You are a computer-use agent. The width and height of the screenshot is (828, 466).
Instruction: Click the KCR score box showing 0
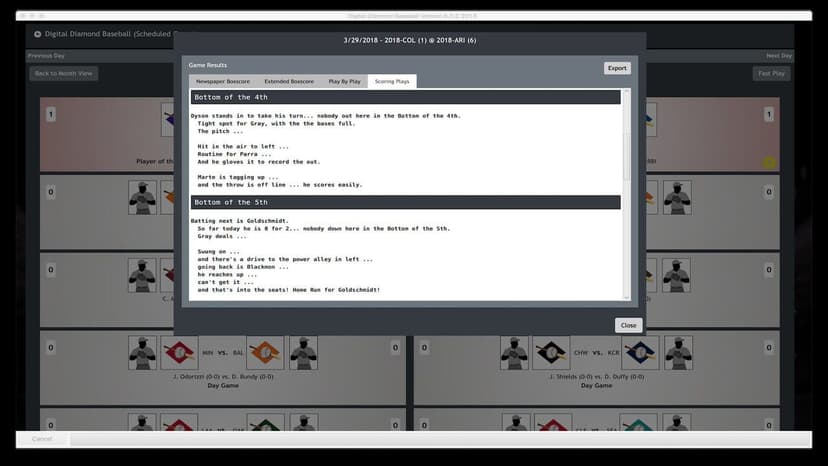coord(769,348)
